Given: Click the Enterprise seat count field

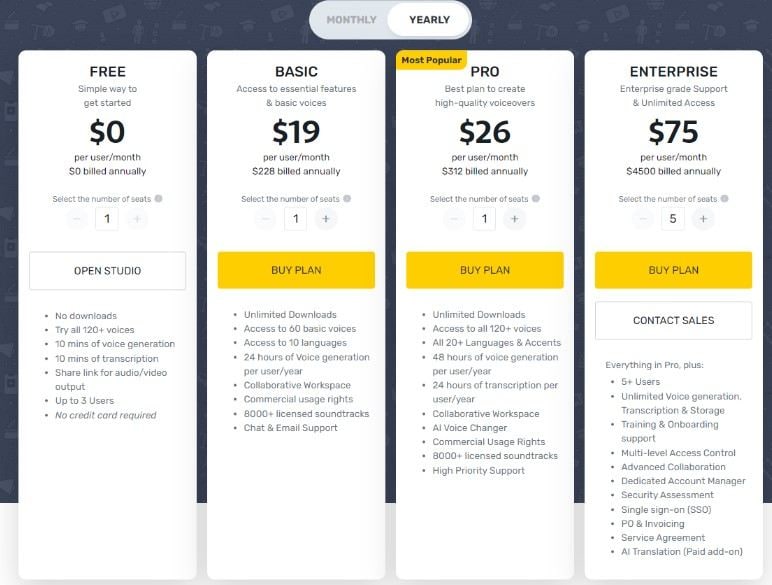Looking at the screenshot, I should (673, 219).
